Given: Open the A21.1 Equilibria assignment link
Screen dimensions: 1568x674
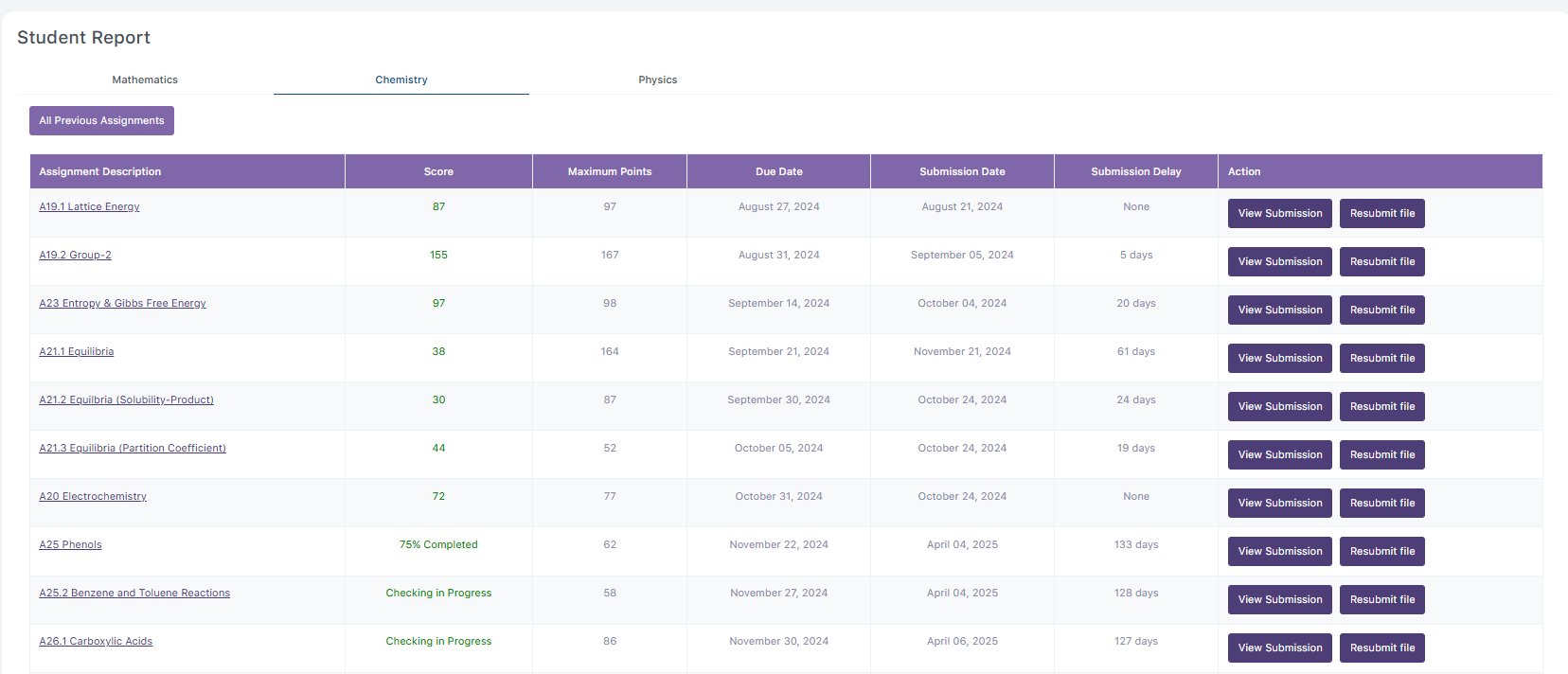Looking at the screenshot, I should [76, 351].
